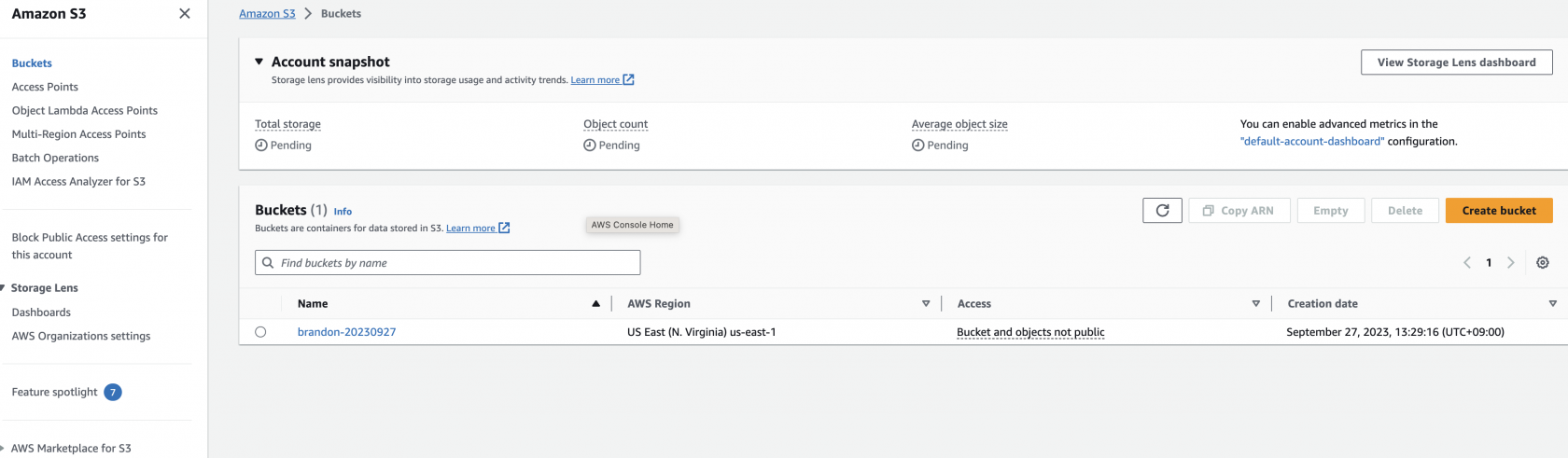Close the Amazon S3 sidebar panel
Image resolution: width=1568 pixels, height=458 pixels.
point(185,13)
